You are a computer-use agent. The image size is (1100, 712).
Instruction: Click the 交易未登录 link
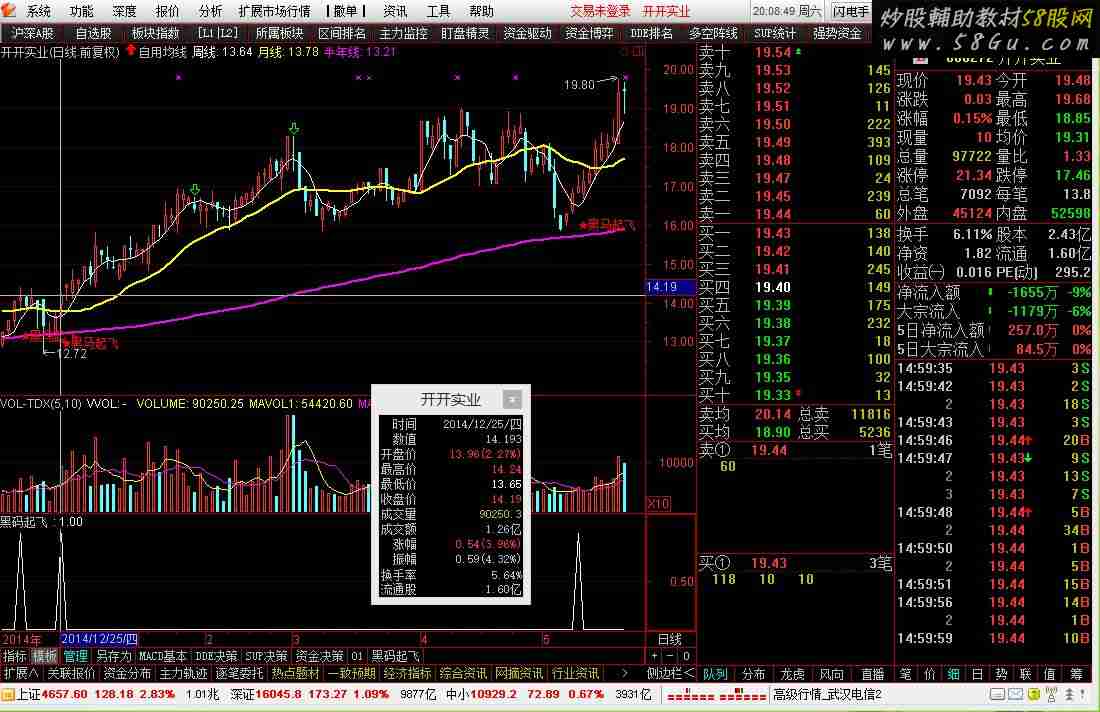tap(600, 11)
